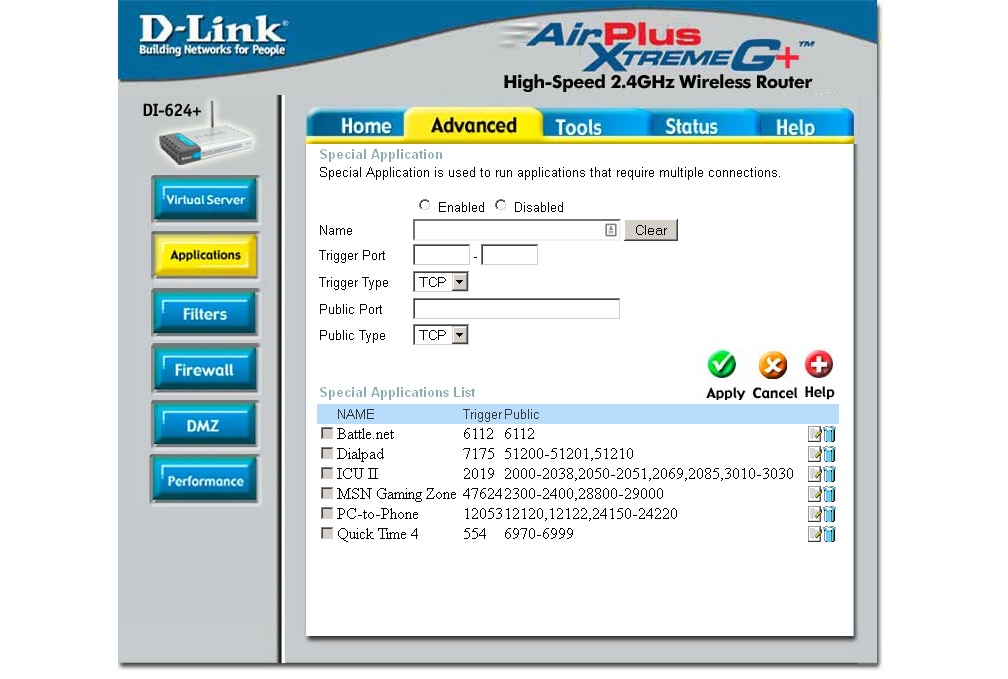The width and height of the screenshot is (1008, 679).
Task: Open the Trigger Type dropdown
Action: click(x=440, y=282)
